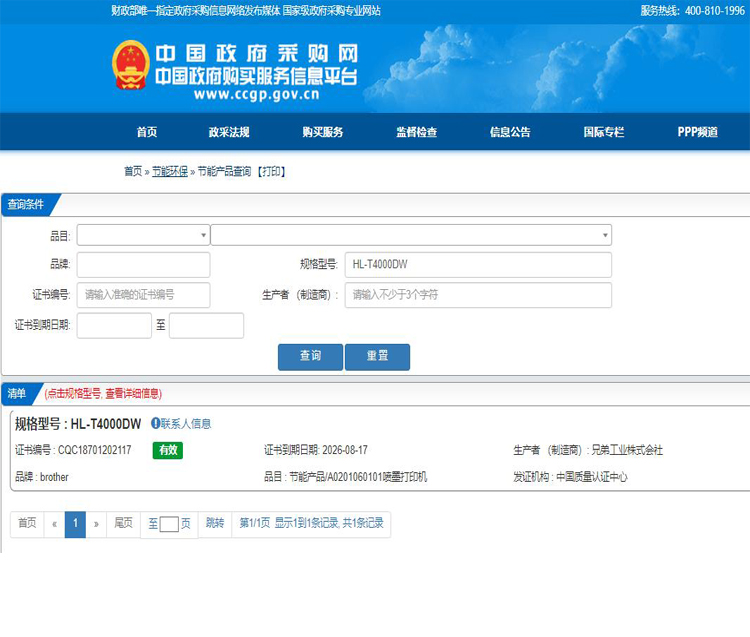Click the 证书到期日期 start date field
The height and width of the screenshot is (637, 750).
(114, 325)
